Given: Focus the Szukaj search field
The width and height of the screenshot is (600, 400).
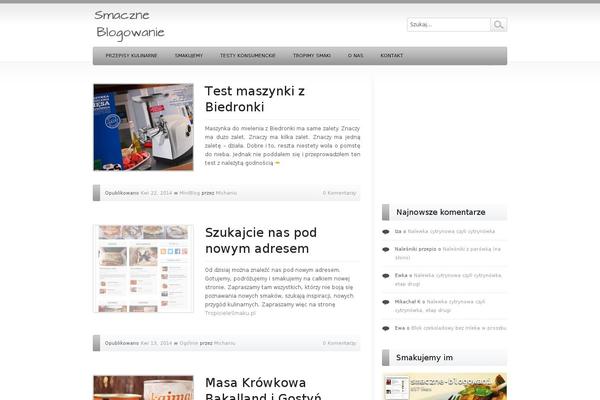Looking at the screenshot, I should (449, 24).
